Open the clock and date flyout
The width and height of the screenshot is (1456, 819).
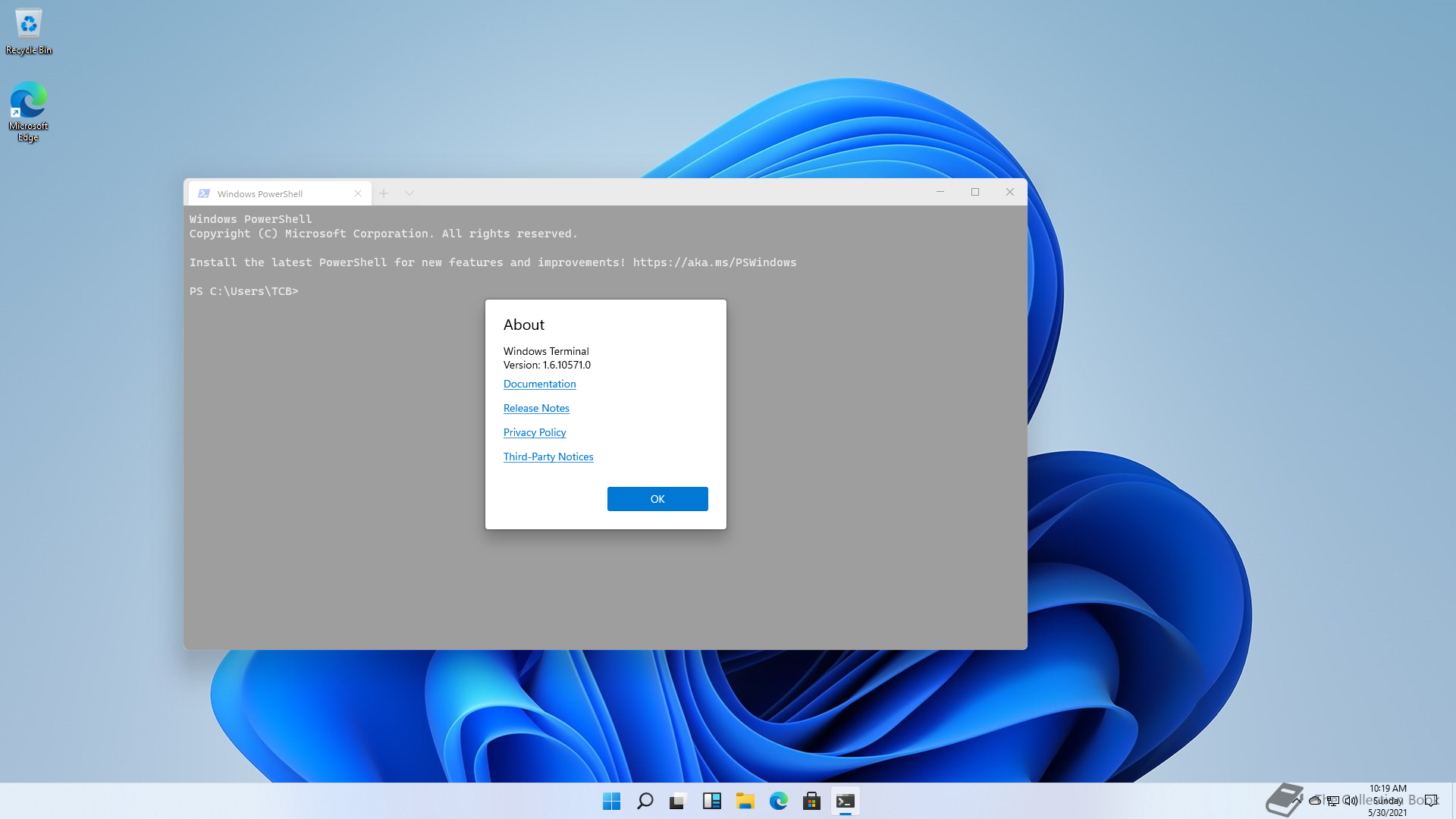click(x=1388, y=800)
